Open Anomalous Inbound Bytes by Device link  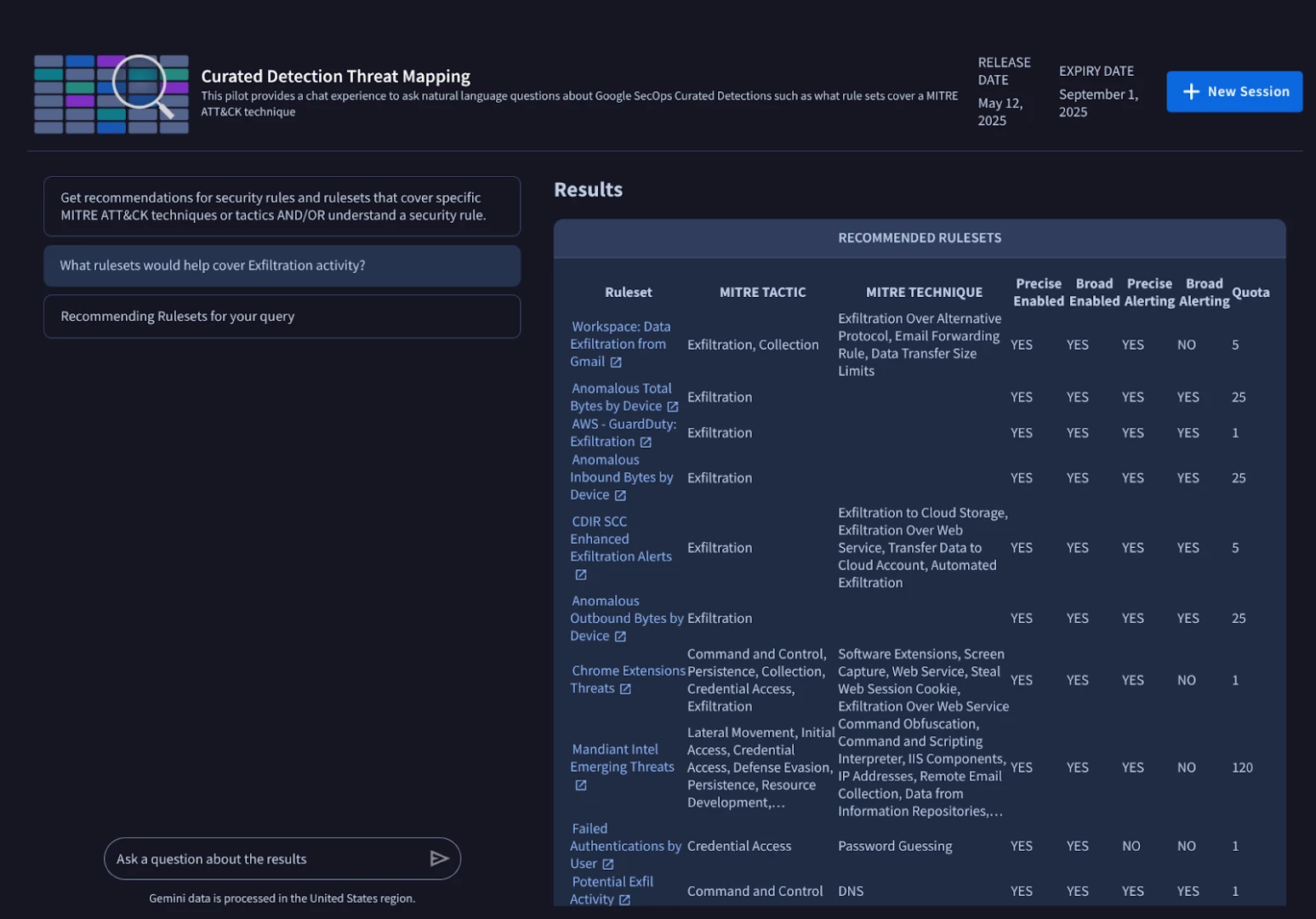pos(621,477)
